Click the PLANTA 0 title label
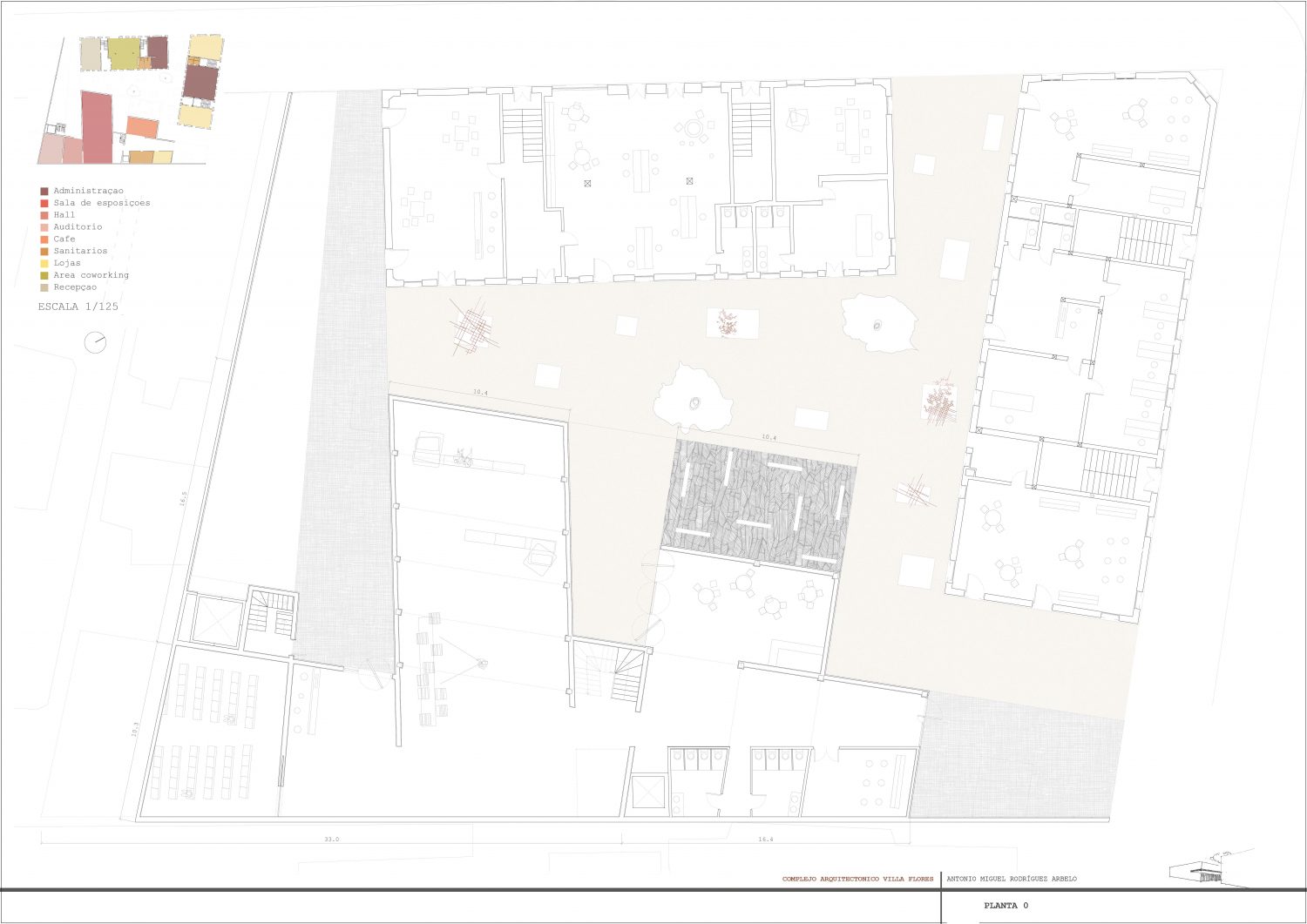Viewport: 1307px width, 924px height. click(1006, 906)
